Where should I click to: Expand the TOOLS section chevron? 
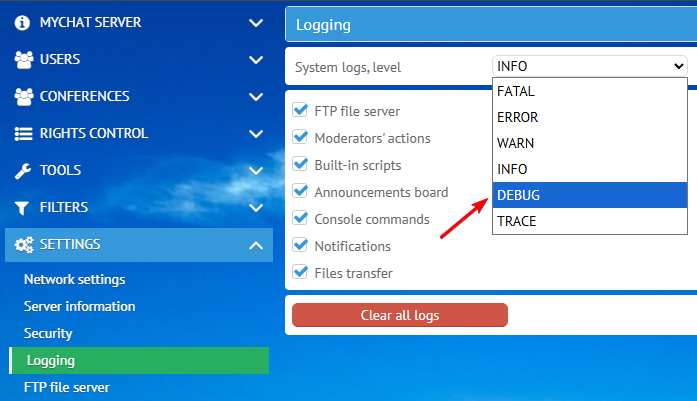[x=256, y=171]
